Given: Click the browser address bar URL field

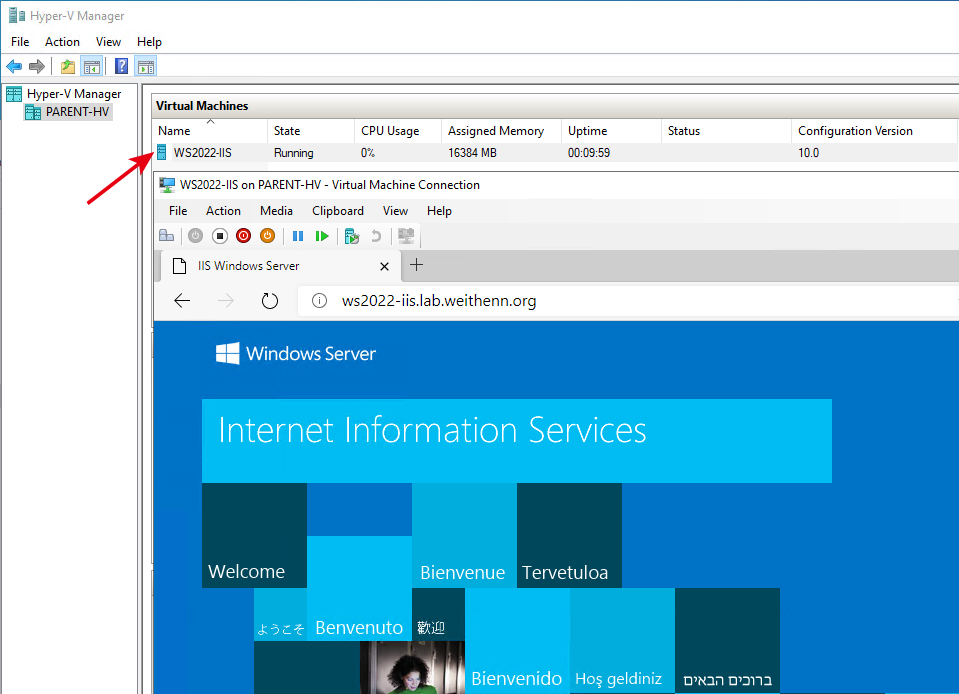Looking at the screenshot, I should coord(628,301).
